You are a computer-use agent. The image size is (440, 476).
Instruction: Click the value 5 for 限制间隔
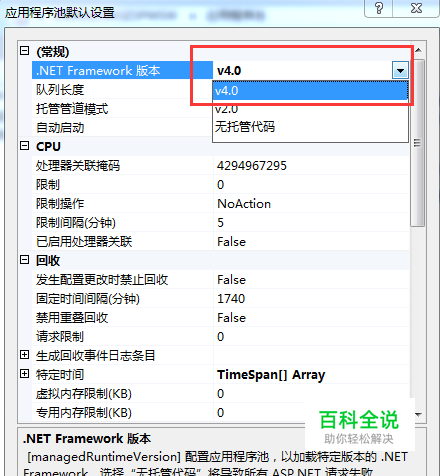tap(220, 223)
